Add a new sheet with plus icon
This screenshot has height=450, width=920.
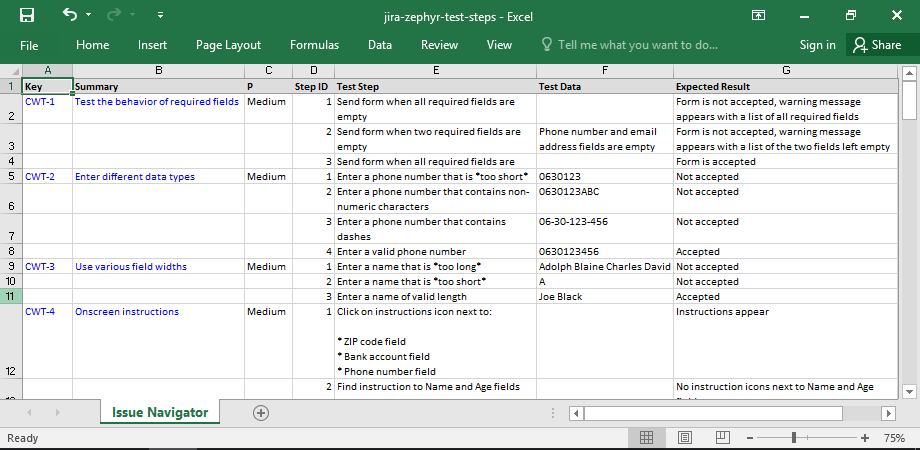[x=261, y=412]
